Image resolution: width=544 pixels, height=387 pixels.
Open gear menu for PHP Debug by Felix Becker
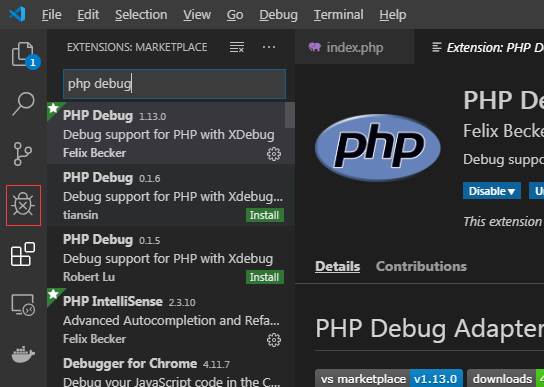274,154
